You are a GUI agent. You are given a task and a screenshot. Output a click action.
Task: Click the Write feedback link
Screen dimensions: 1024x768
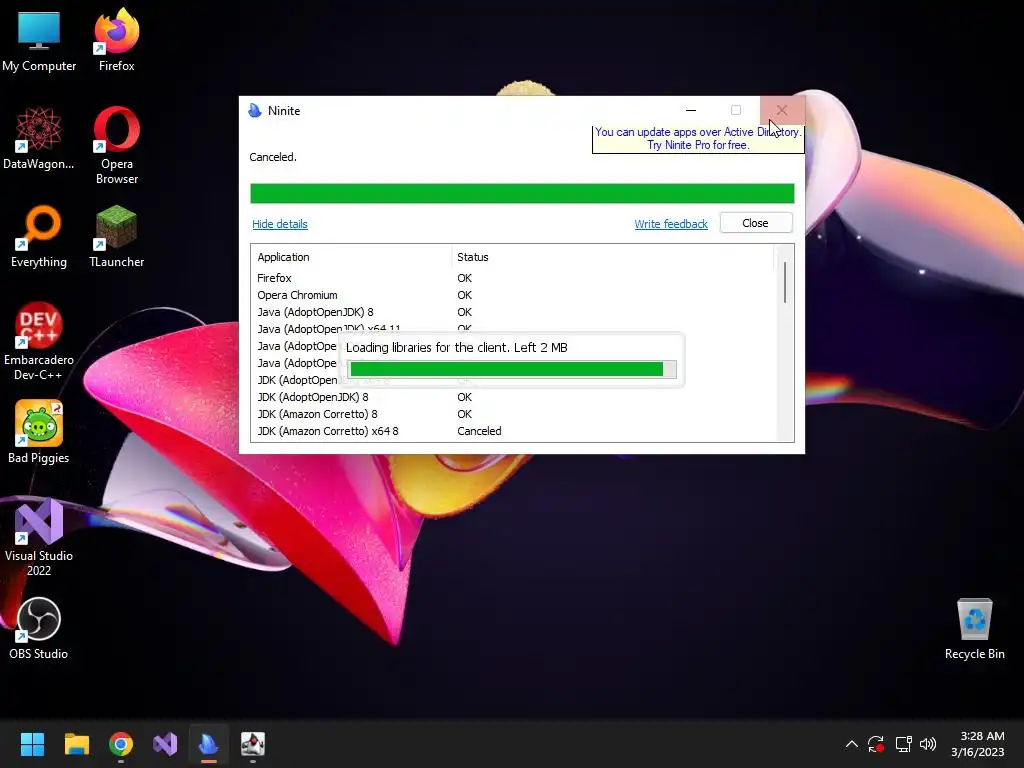(671, 224)
